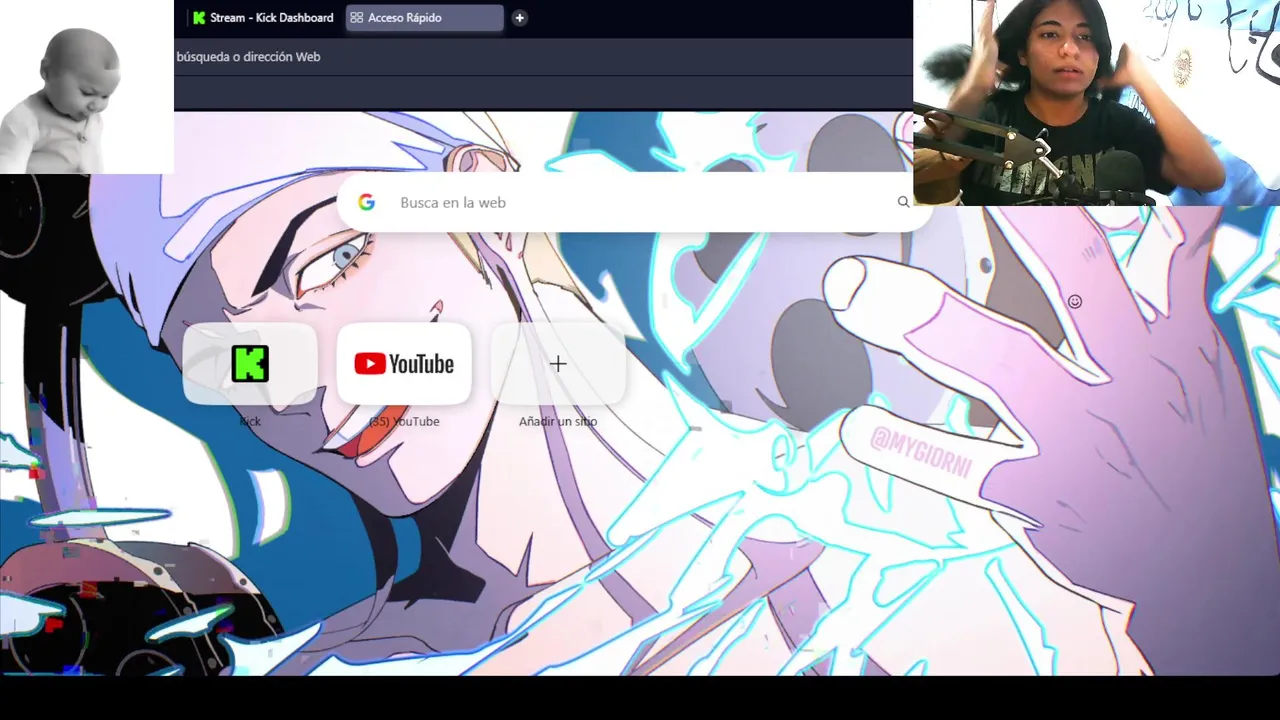Open the YouTube speed dial tile
Screen dimensions: 1280x720
404,364
